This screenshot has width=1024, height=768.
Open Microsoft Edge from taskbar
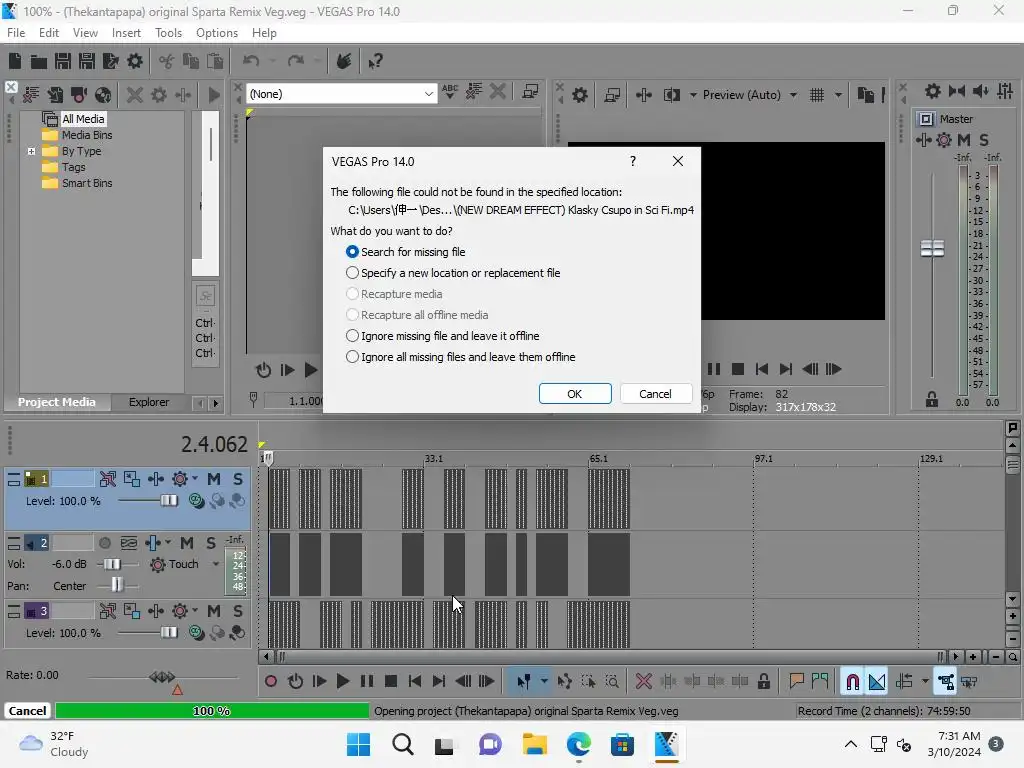click(x=579, y=744)
